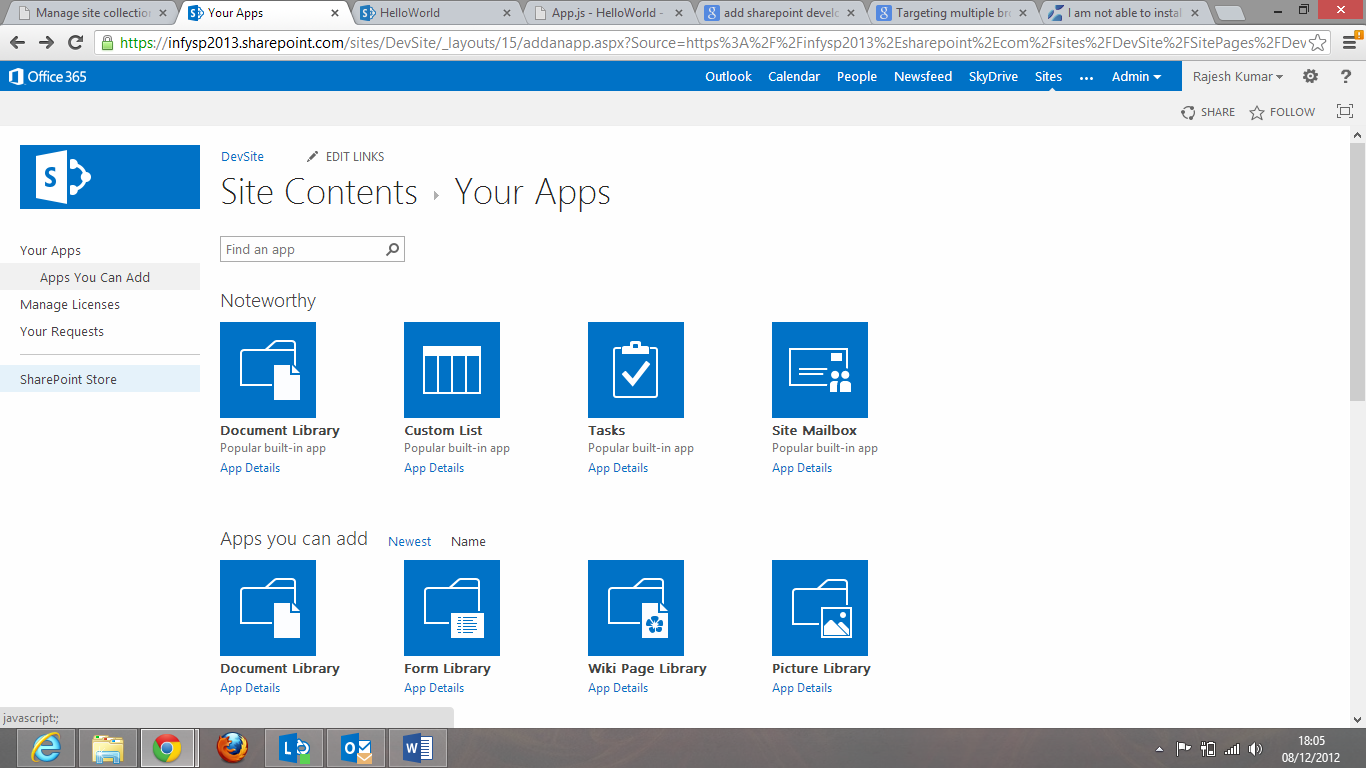This screenshot has width=1366, height=768.
Task: Toggle FOLLOW for this site
Action: (1281, 112)
